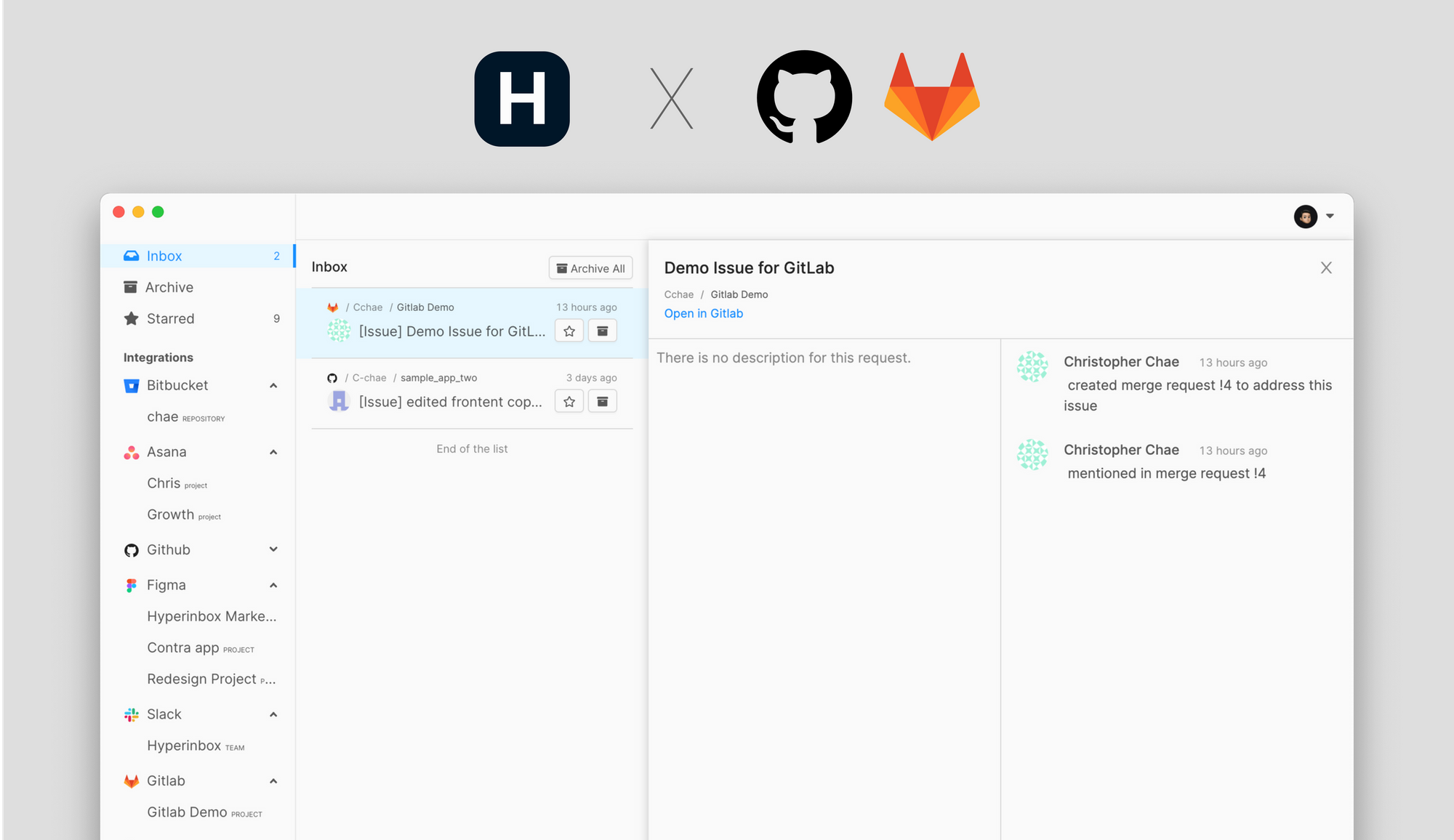Select Redesign Project under Figma

[x=211, y=679]
